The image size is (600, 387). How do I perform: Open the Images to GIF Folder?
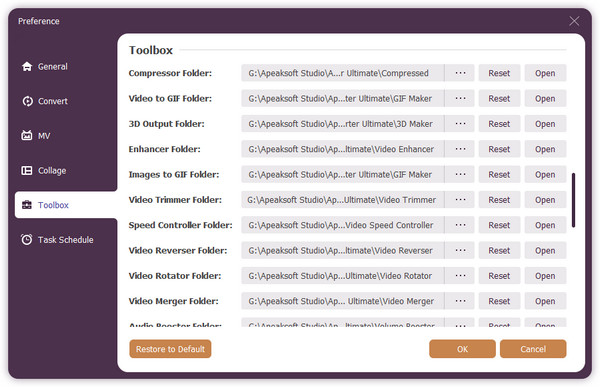point(545,174)
